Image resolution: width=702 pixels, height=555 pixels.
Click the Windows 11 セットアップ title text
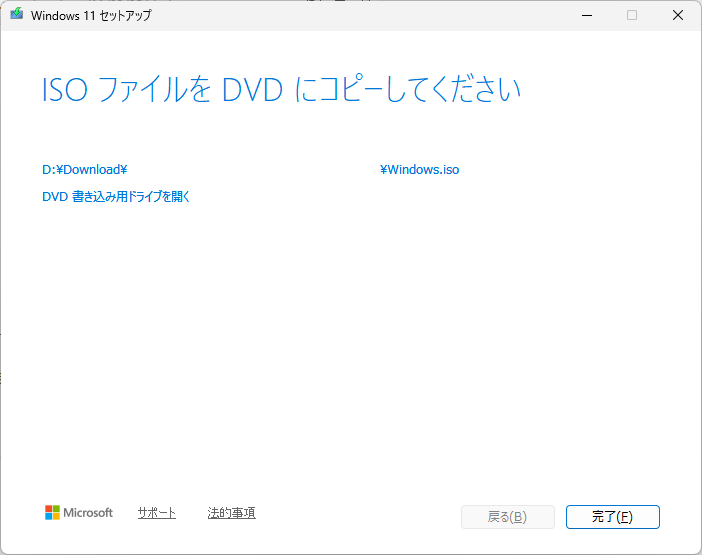tap(91, 16)
